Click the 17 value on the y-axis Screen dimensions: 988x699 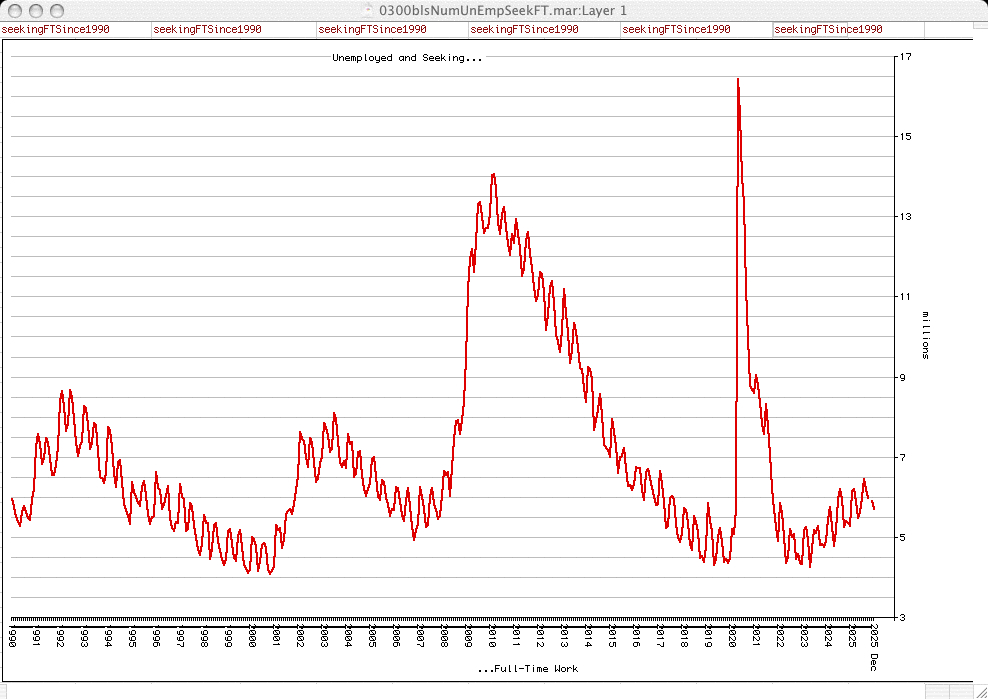click(x=904, y=57)
